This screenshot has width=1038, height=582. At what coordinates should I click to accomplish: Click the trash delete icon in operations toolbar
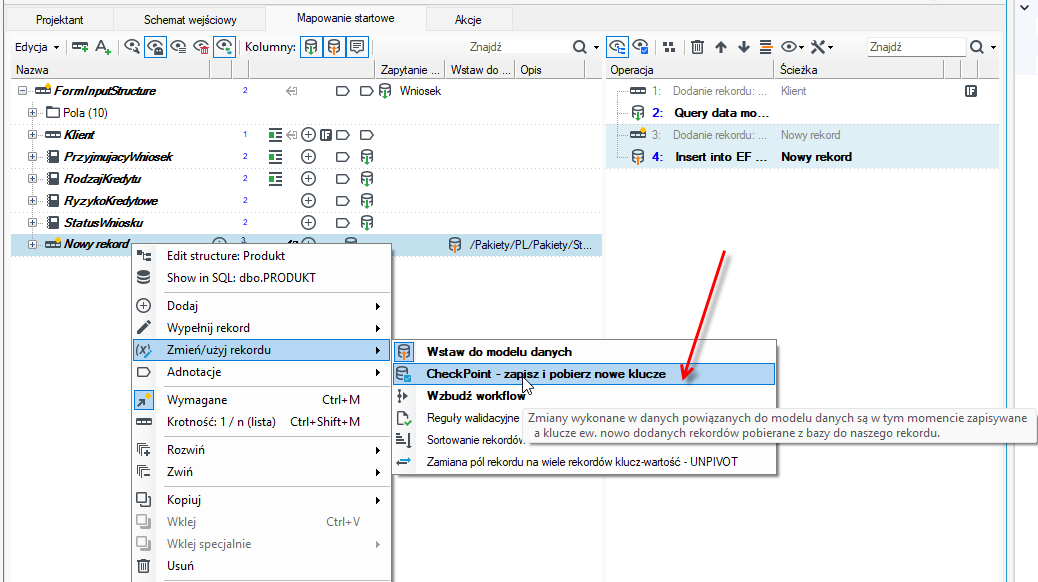[x=697, y=47]
